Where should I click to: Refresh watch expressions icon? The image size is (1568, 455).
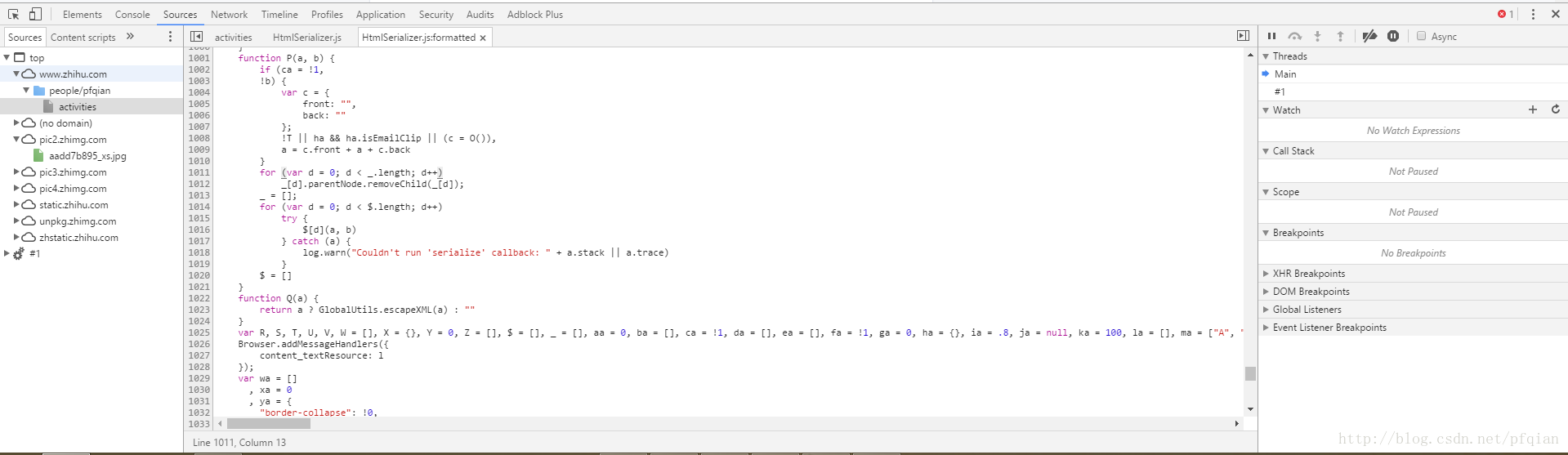[1556, 109]
